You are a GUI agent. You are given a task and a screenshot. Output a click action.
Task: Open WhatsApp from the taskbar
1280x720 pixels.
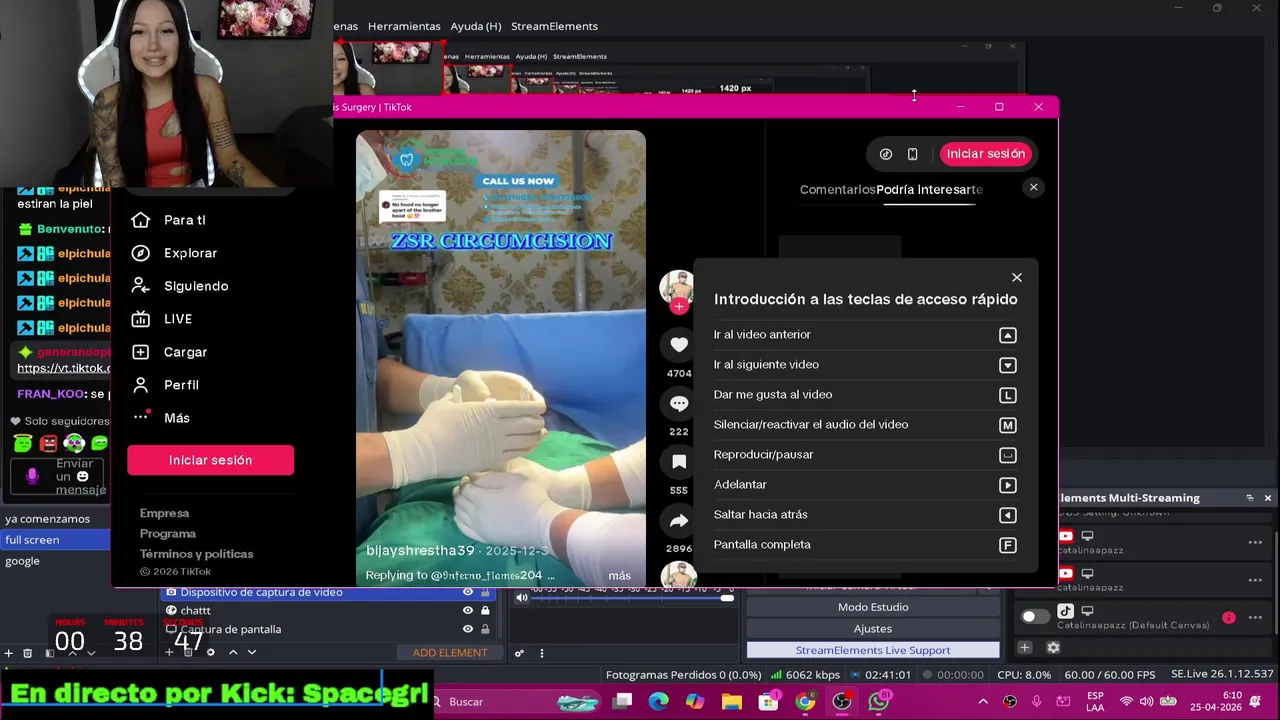point(879,702)
